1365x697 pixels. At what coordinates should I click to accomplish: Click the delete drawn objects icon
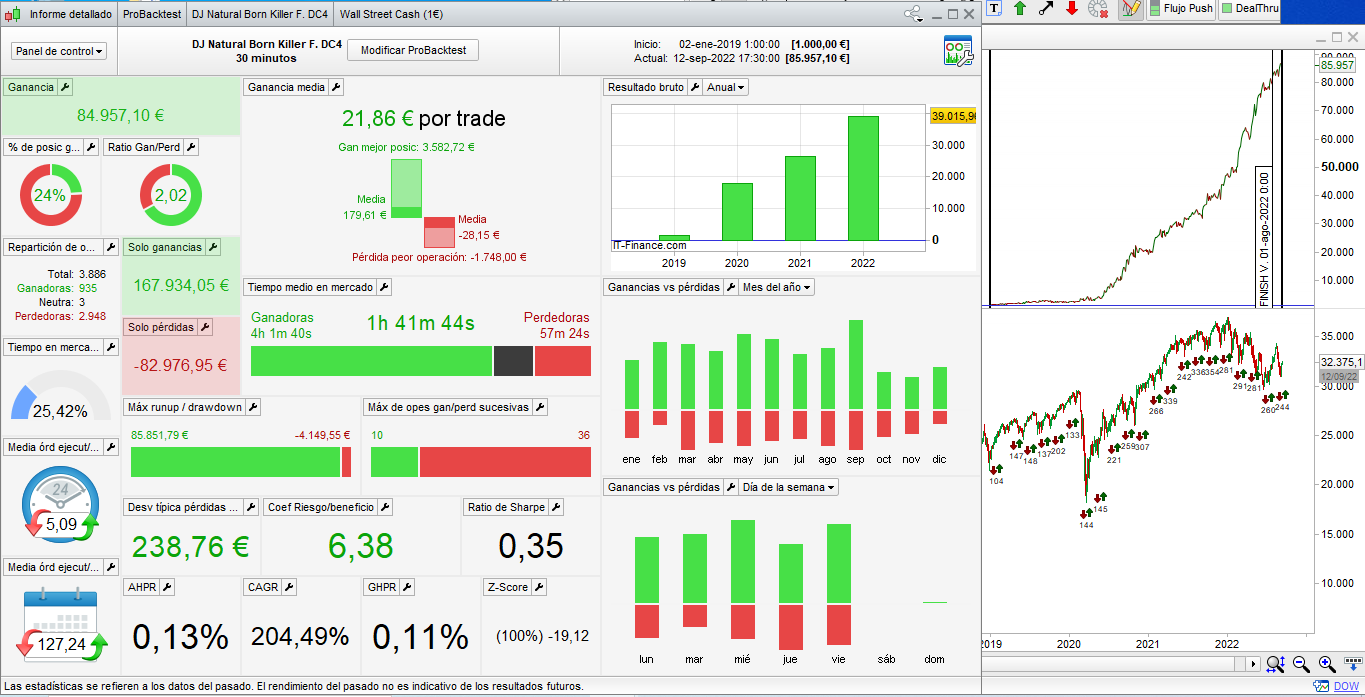tap(1098, 9)
